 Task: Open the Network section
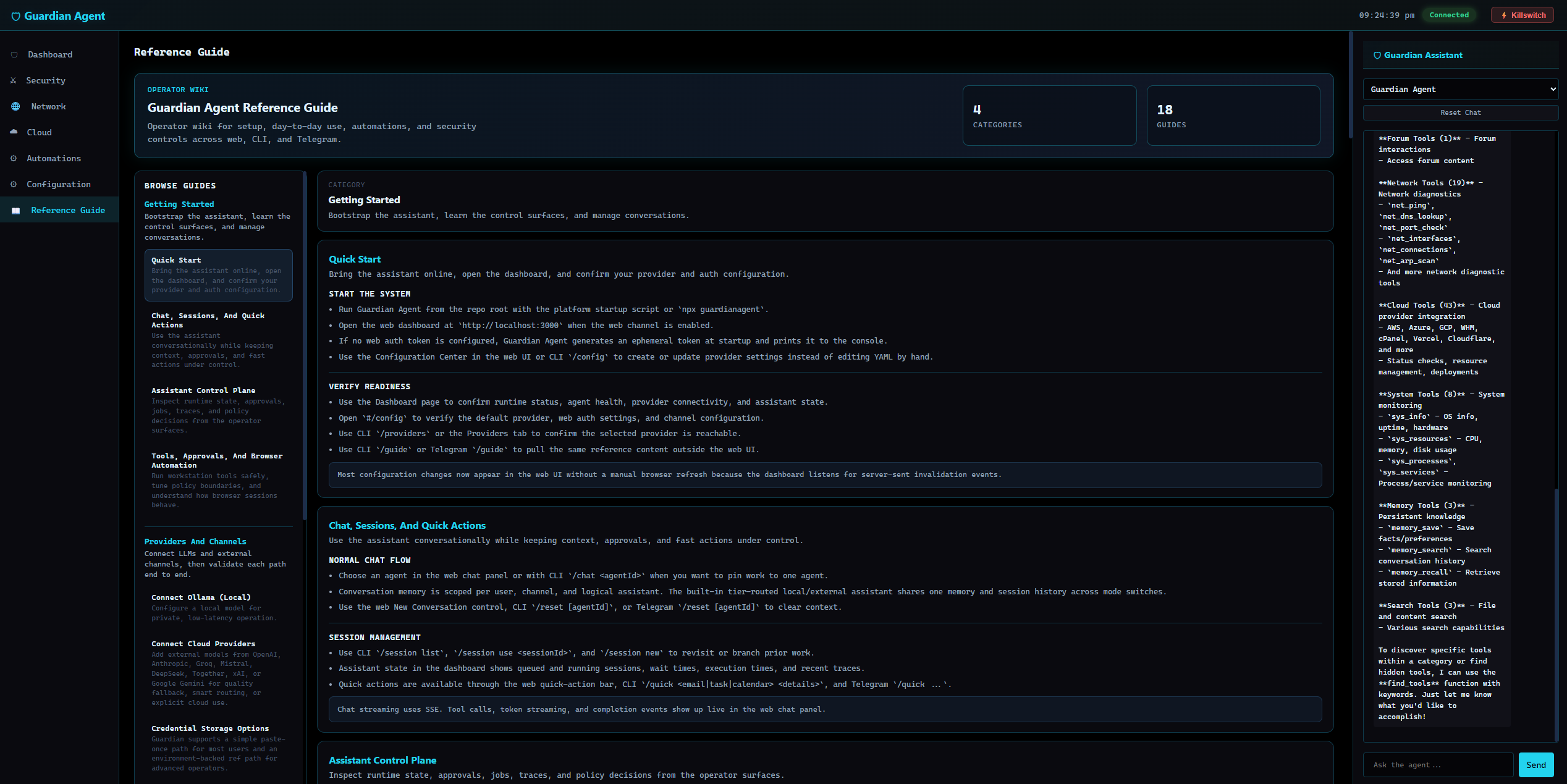59,107
